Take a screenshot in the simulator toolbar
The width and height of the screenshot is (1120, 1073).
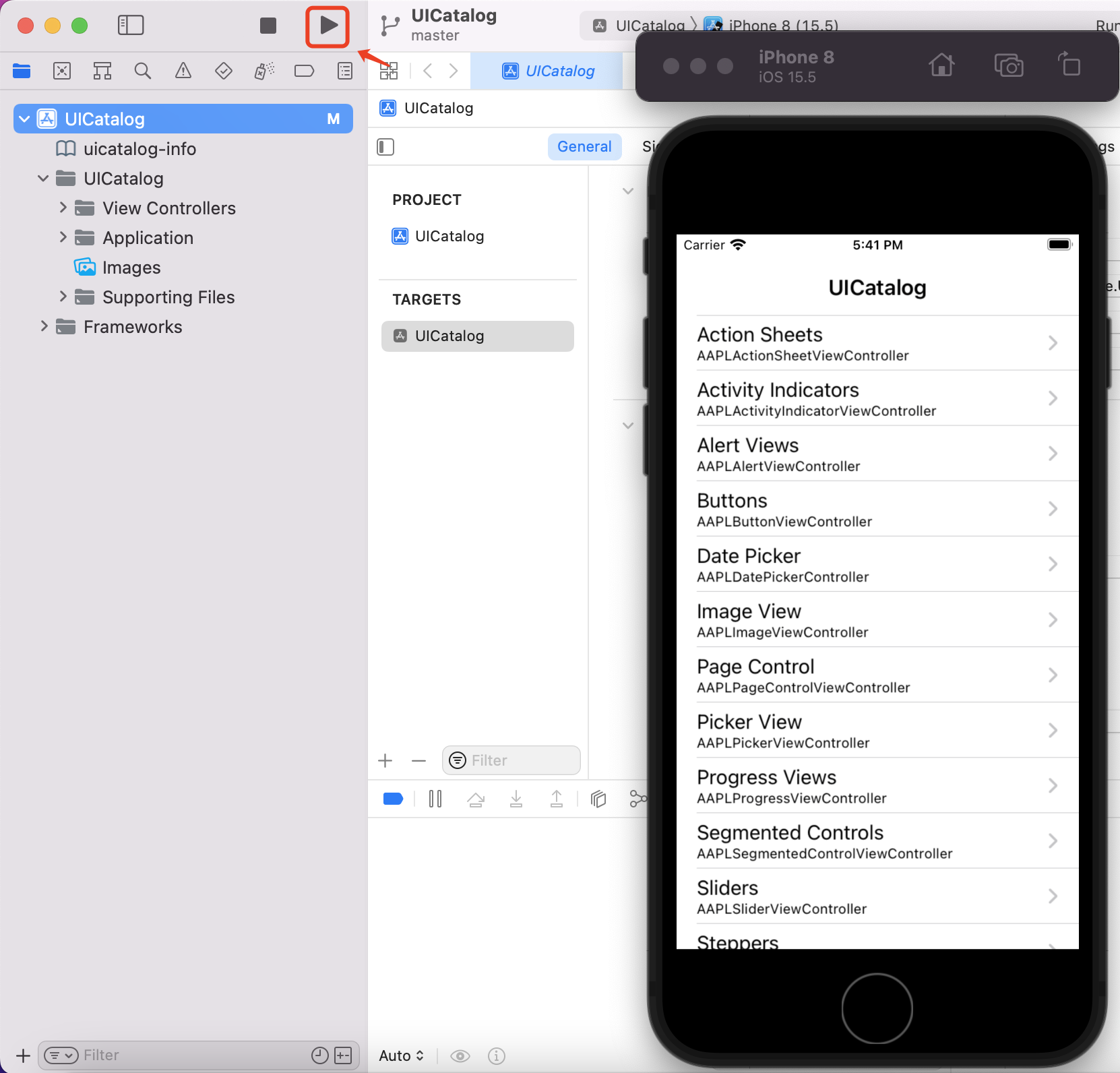click(1009, 65)
